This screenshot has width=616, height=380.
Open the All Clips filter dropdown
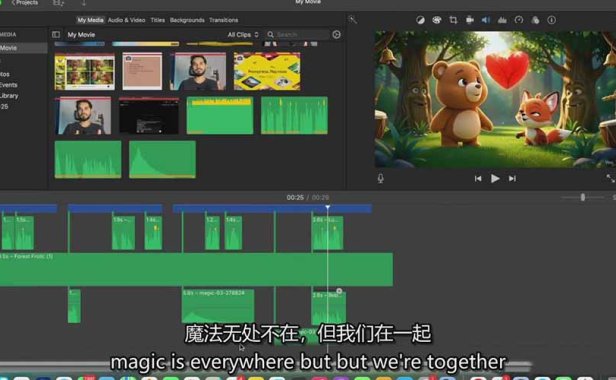tap(243, 35)
